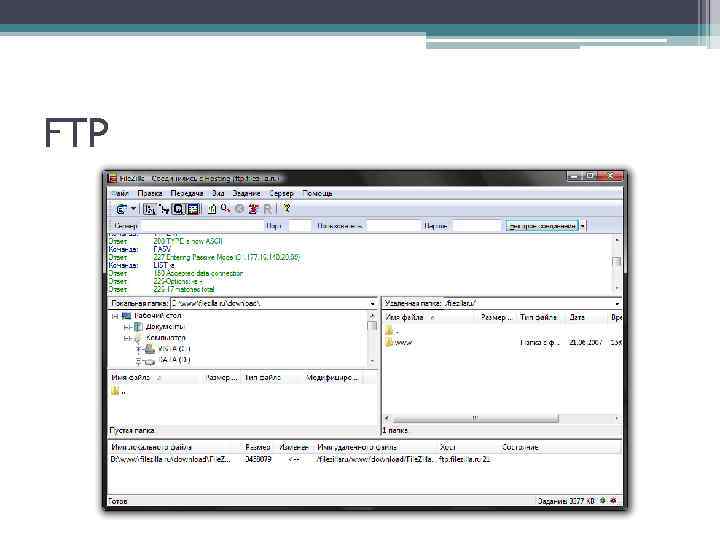Click the Сервер host input field
The width and height of the screenshot is (720, 540).
click(x=201, y=226)
